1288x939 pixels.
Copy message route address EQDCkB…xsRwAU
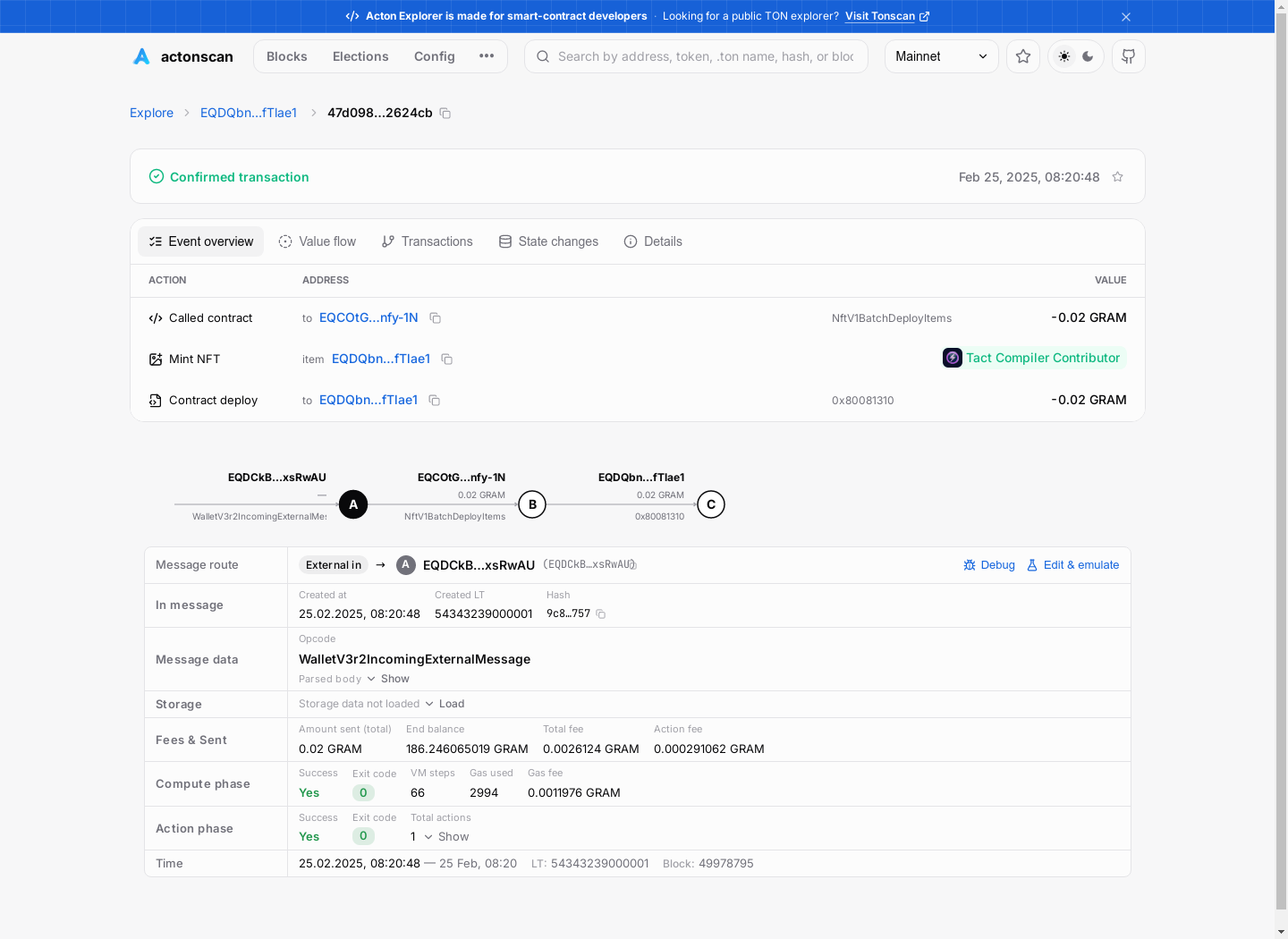(x=633, y=565)
